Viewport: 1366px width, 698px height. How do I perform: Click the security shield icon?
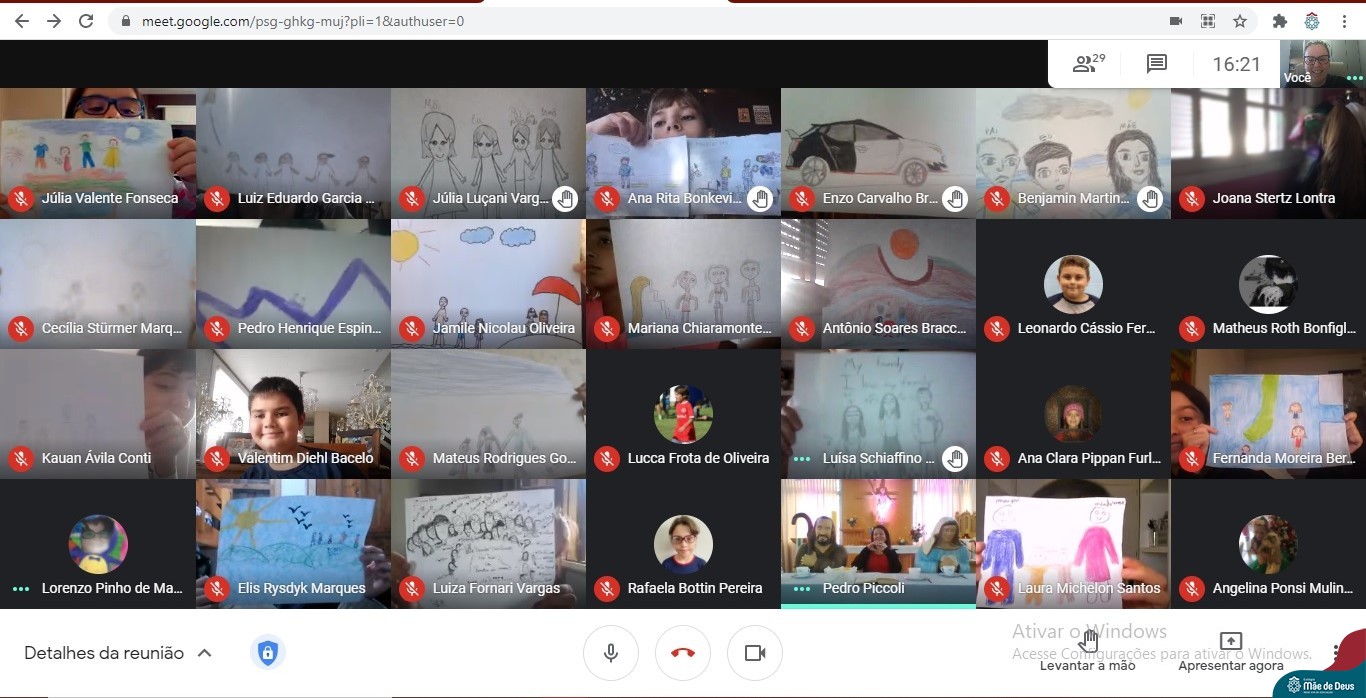pos(267,653)
